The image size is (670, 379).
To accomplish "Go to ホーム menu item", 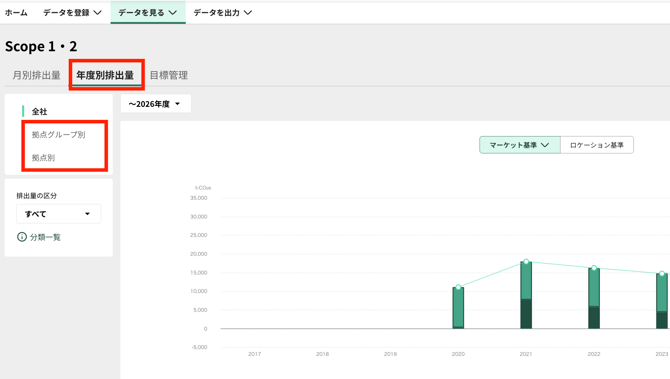I will [x=16, y=13].
